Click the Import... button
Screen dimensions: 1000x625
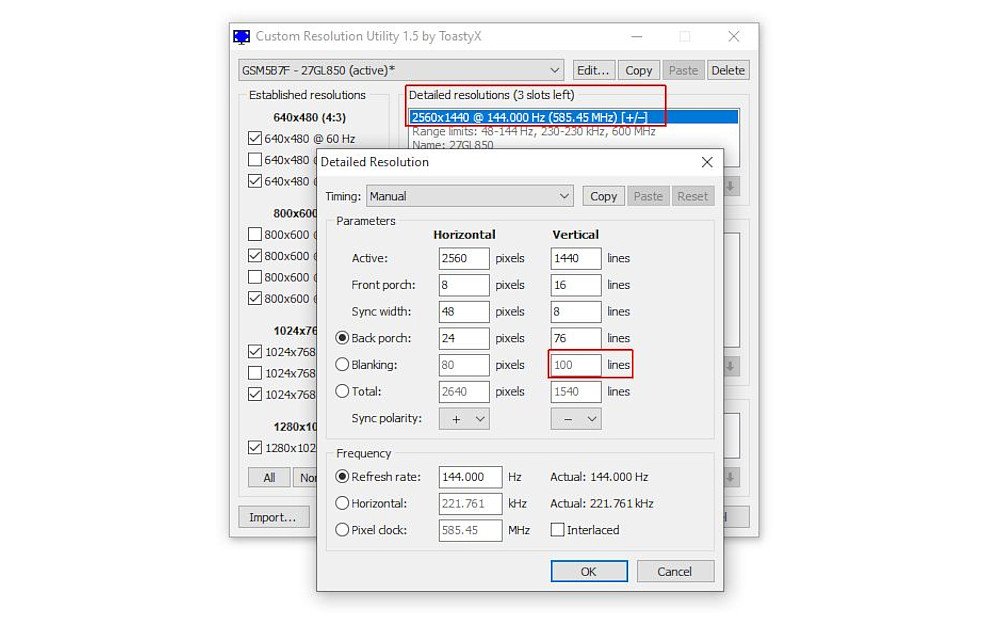(273, 517)
